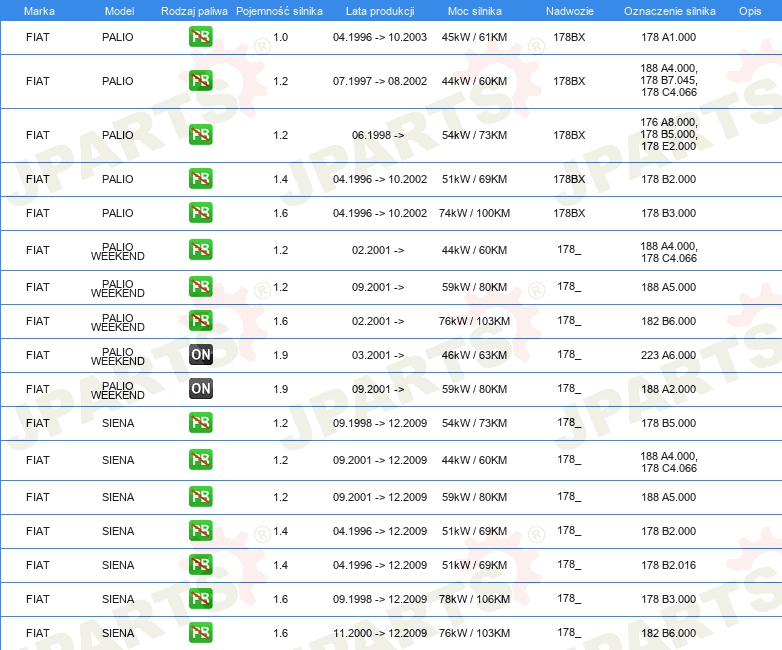Click ON diesel icon in 188 A2.000 row
Screen dimensions: 782x650
(x=200, y=388)
